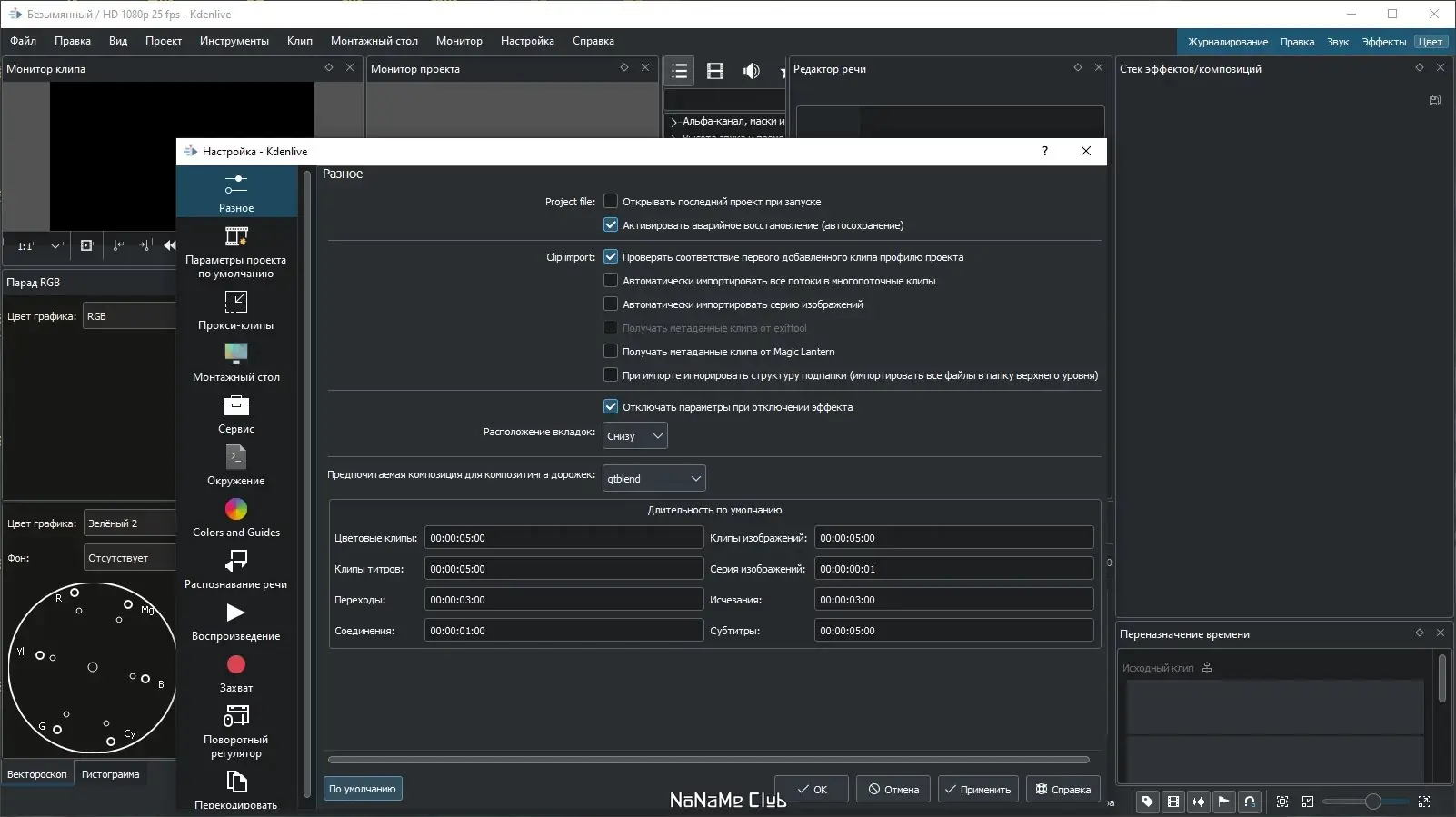Open the Воспроизведение settings page
Image resolution: width=1456 pixels, height=817 pixels.
(236, 621)
